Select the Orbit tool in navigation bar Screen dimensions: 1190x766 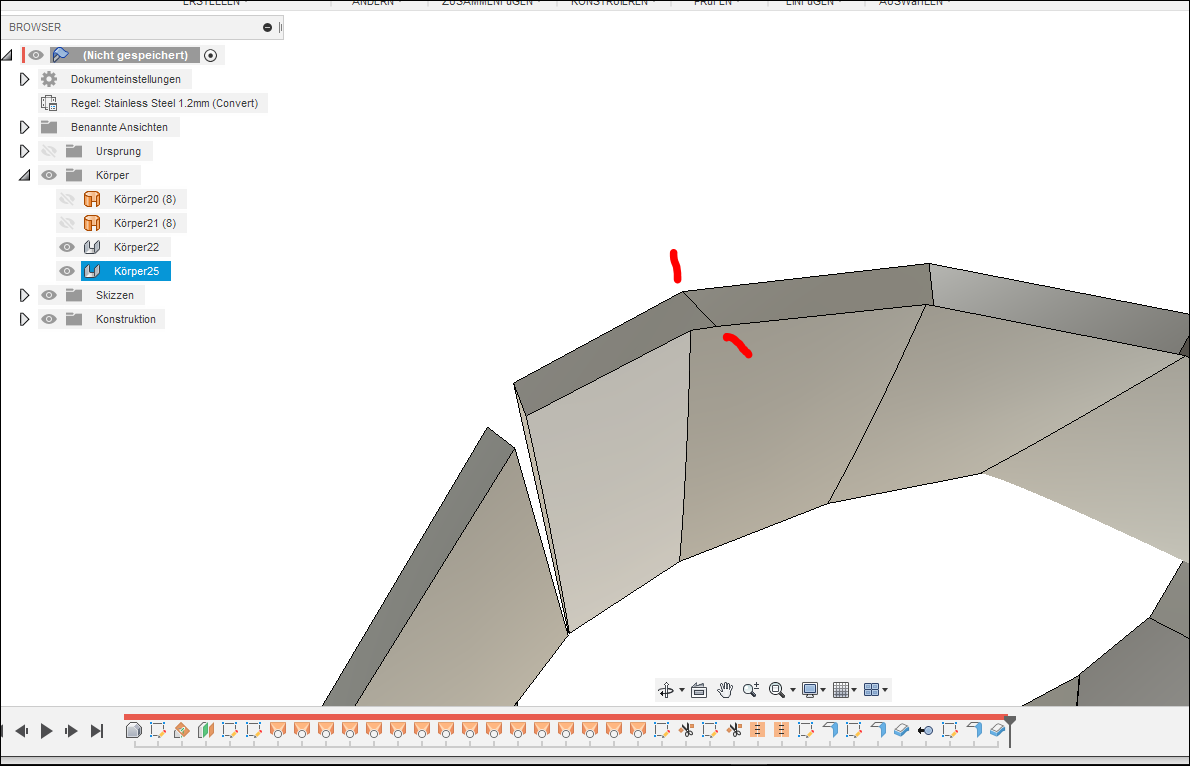pos(666,689)
